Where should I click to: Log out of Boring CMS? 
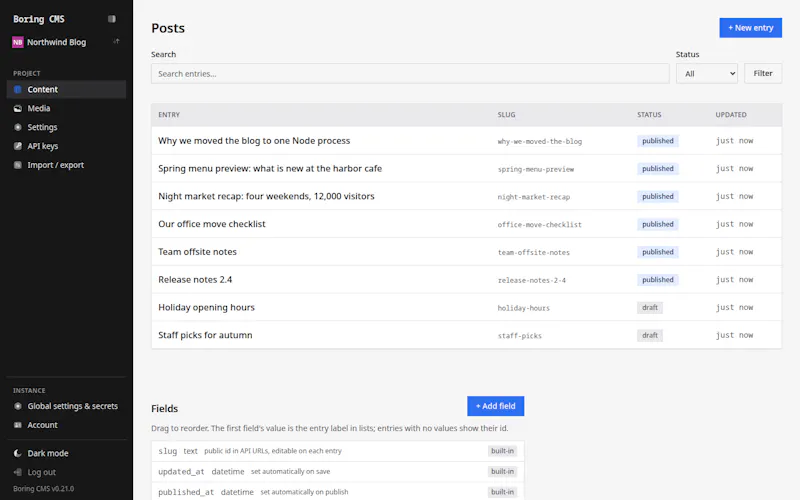pyautogui.click(x=66, y=472)
